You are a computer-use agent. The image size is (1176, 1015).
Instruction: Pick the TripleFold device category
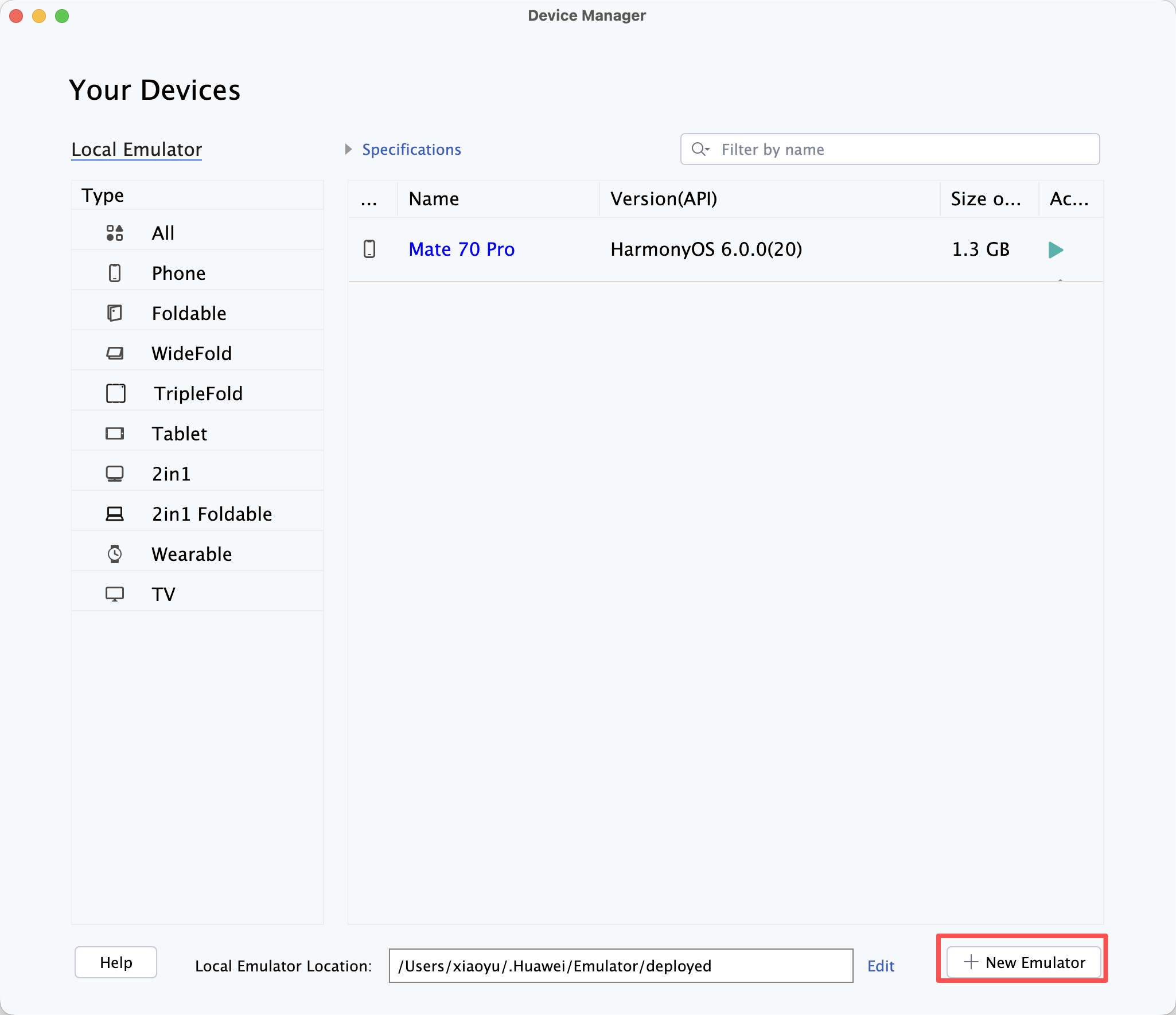198,393
